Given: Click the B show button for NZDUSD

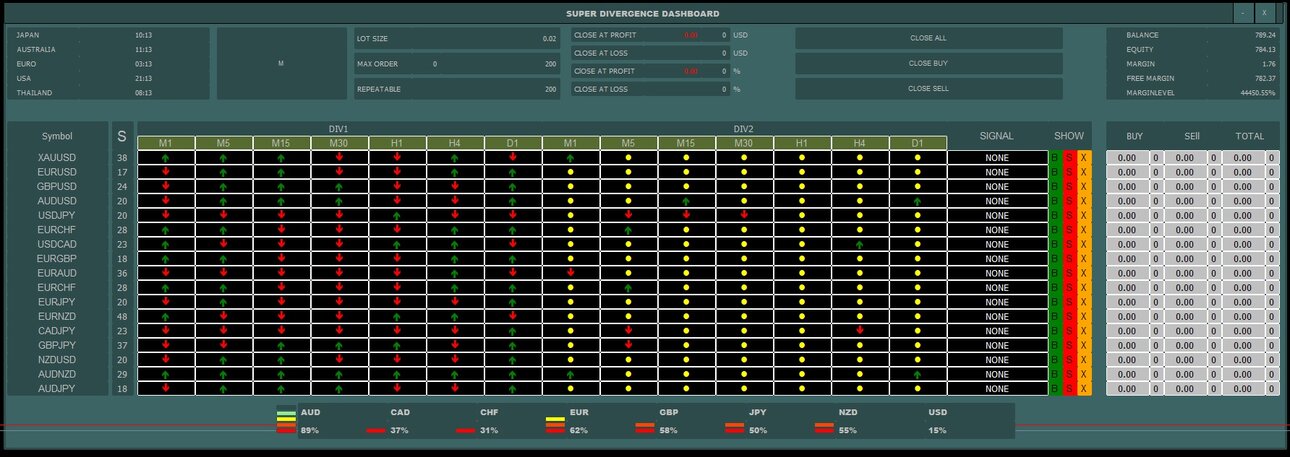Looking at the screenshot, I should (1054, 359).
